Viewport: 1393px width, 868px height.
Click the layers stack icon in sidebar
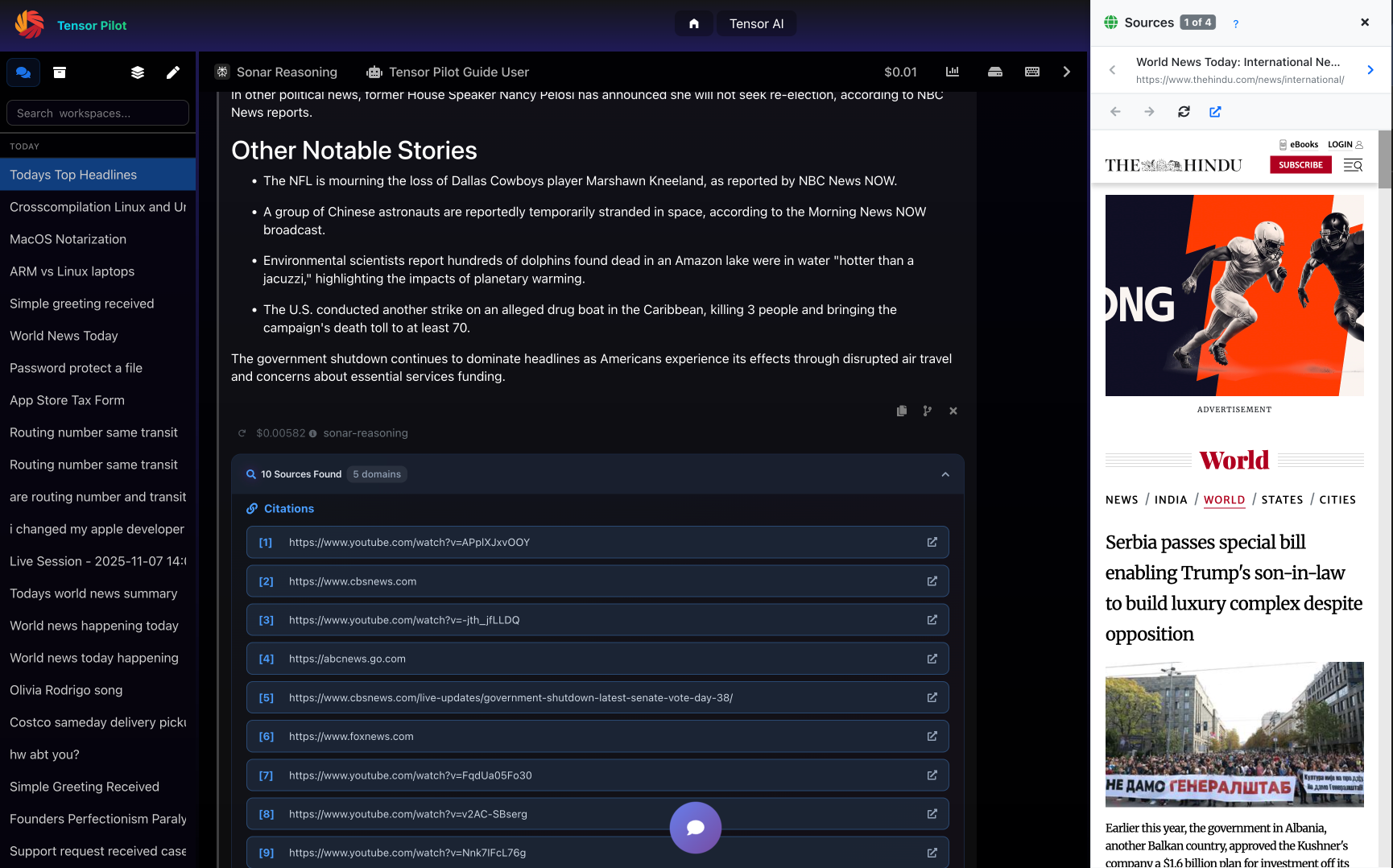tap(138, 72)
